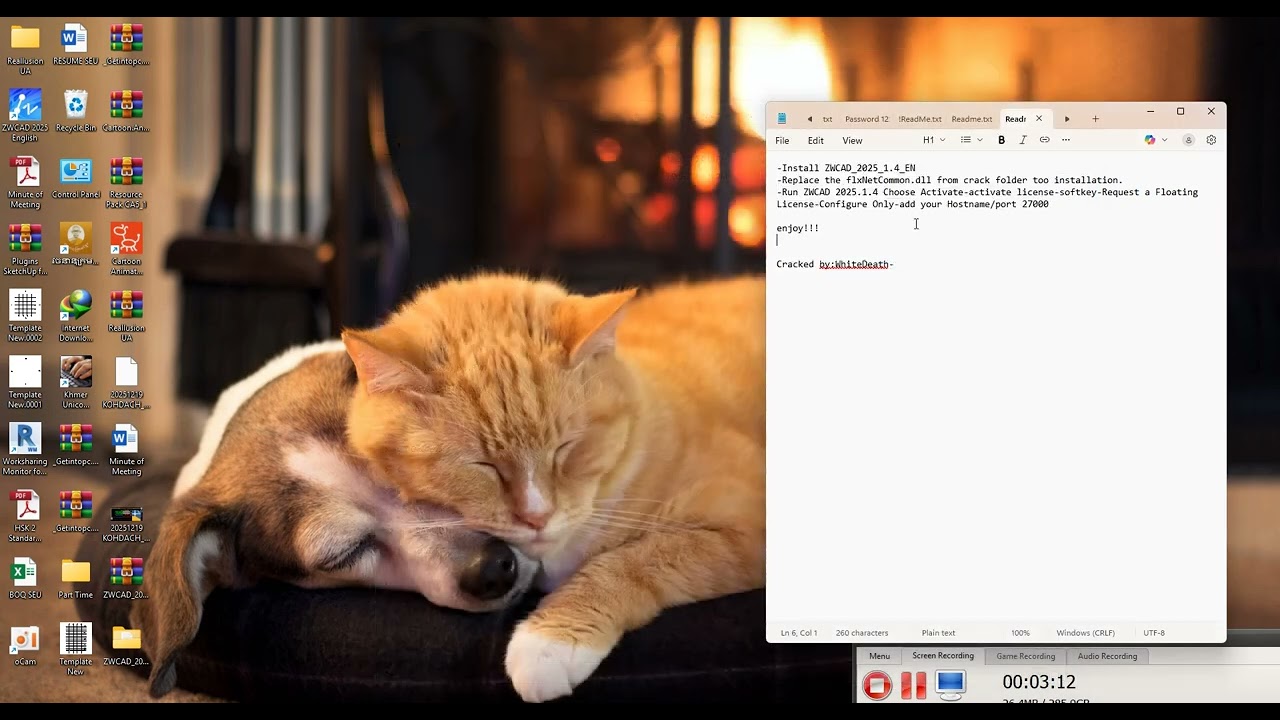Switch to the partially hidden txt tab
This screenshot has height=720, width=1280.
click(828, 119)
